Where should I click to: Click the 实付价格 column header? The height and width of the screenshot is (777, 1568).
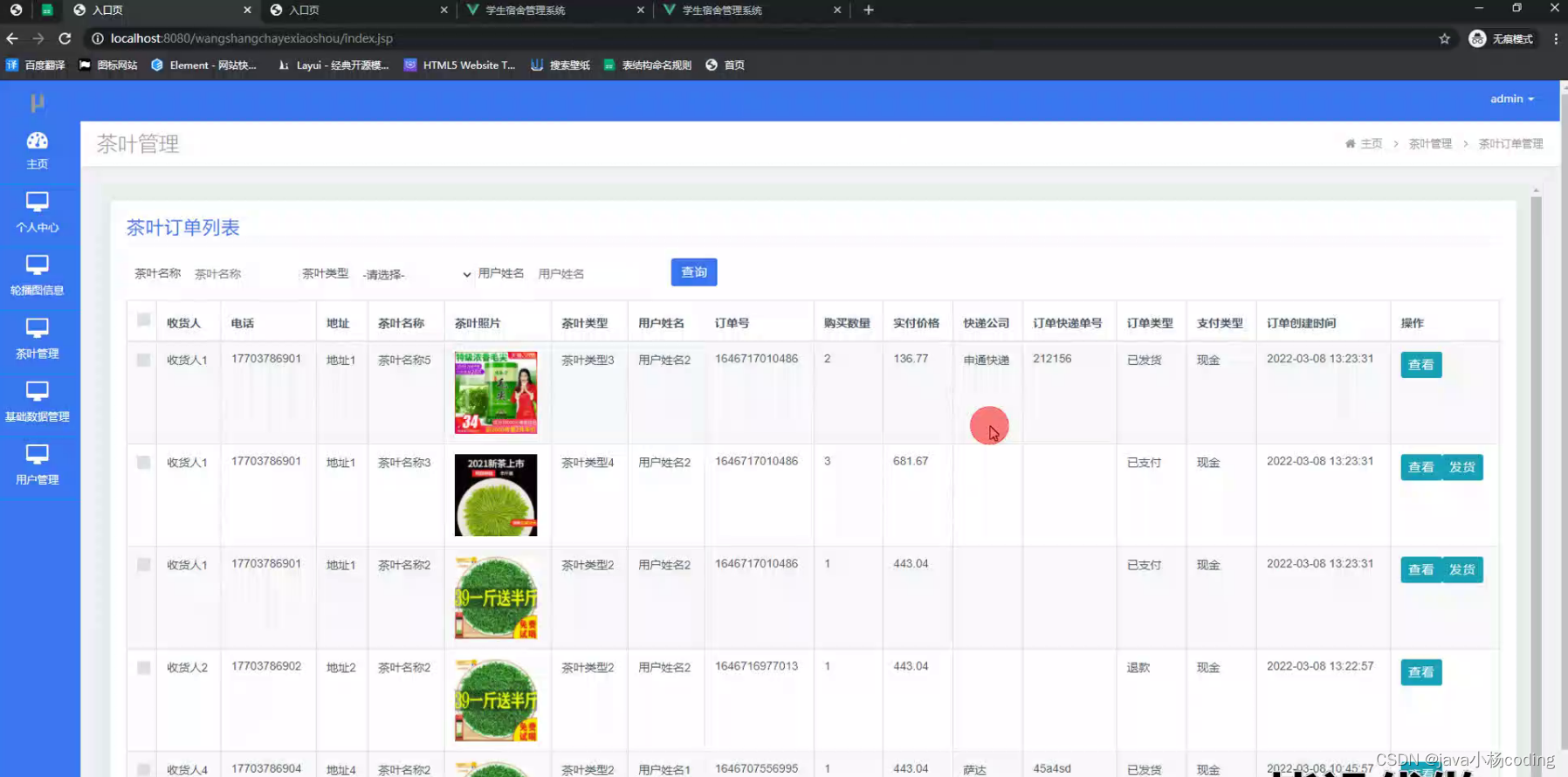click(916, 323)
